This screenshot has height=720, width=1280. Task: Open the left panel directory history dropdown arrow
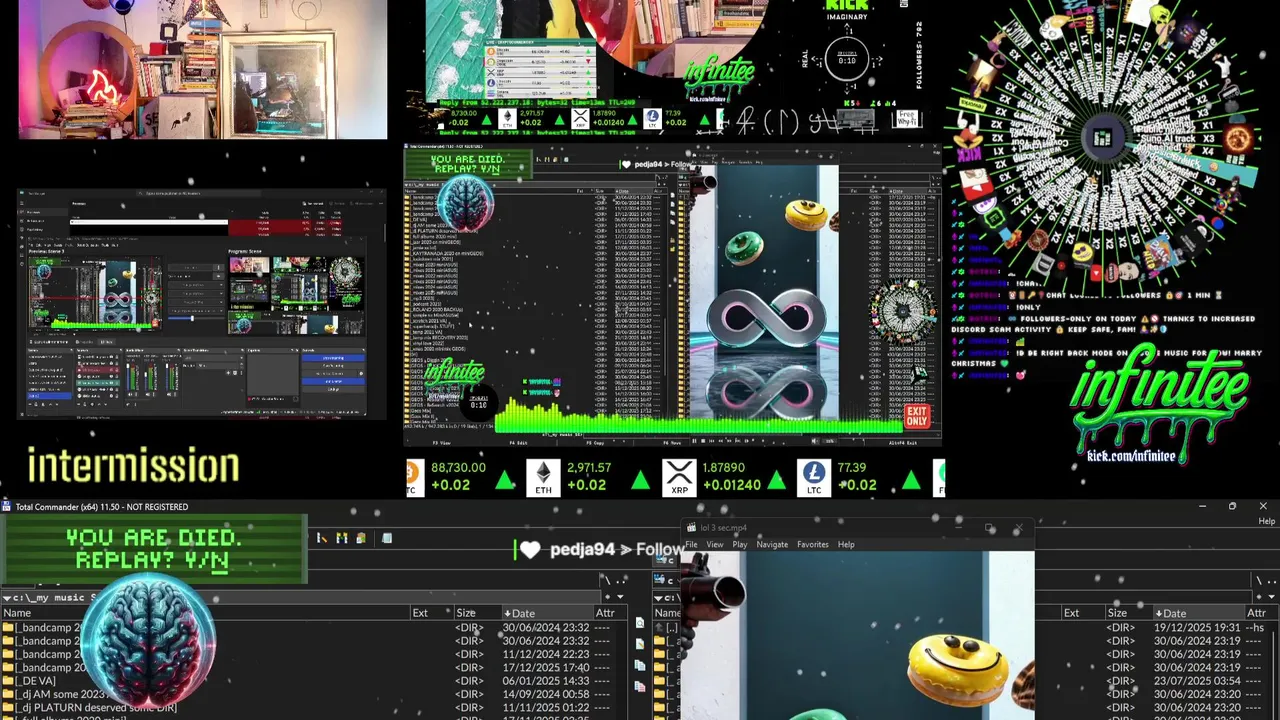pos(620,597)
